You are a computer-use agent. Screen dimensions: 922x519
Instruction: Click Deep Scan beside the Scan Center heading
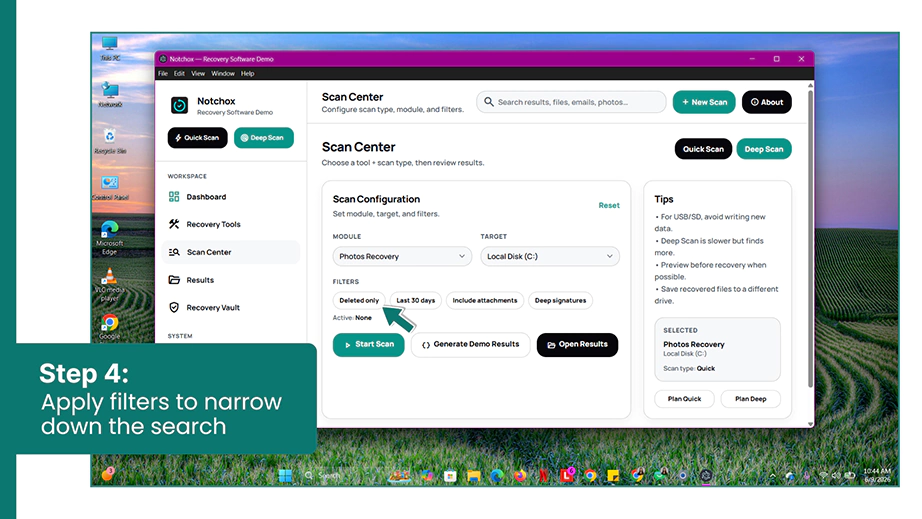coord(764,149)
